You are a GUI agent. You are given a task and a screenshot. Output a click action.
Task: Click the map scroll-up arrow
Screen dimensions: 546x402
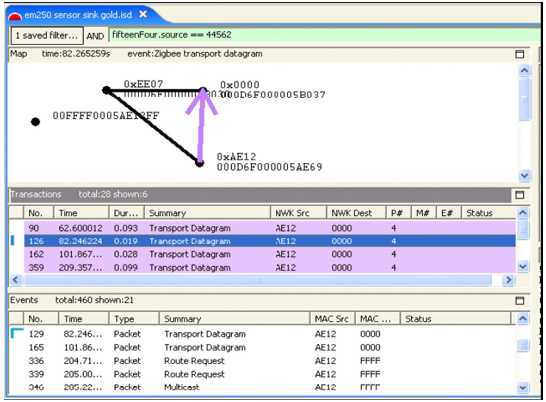point(524,71)
